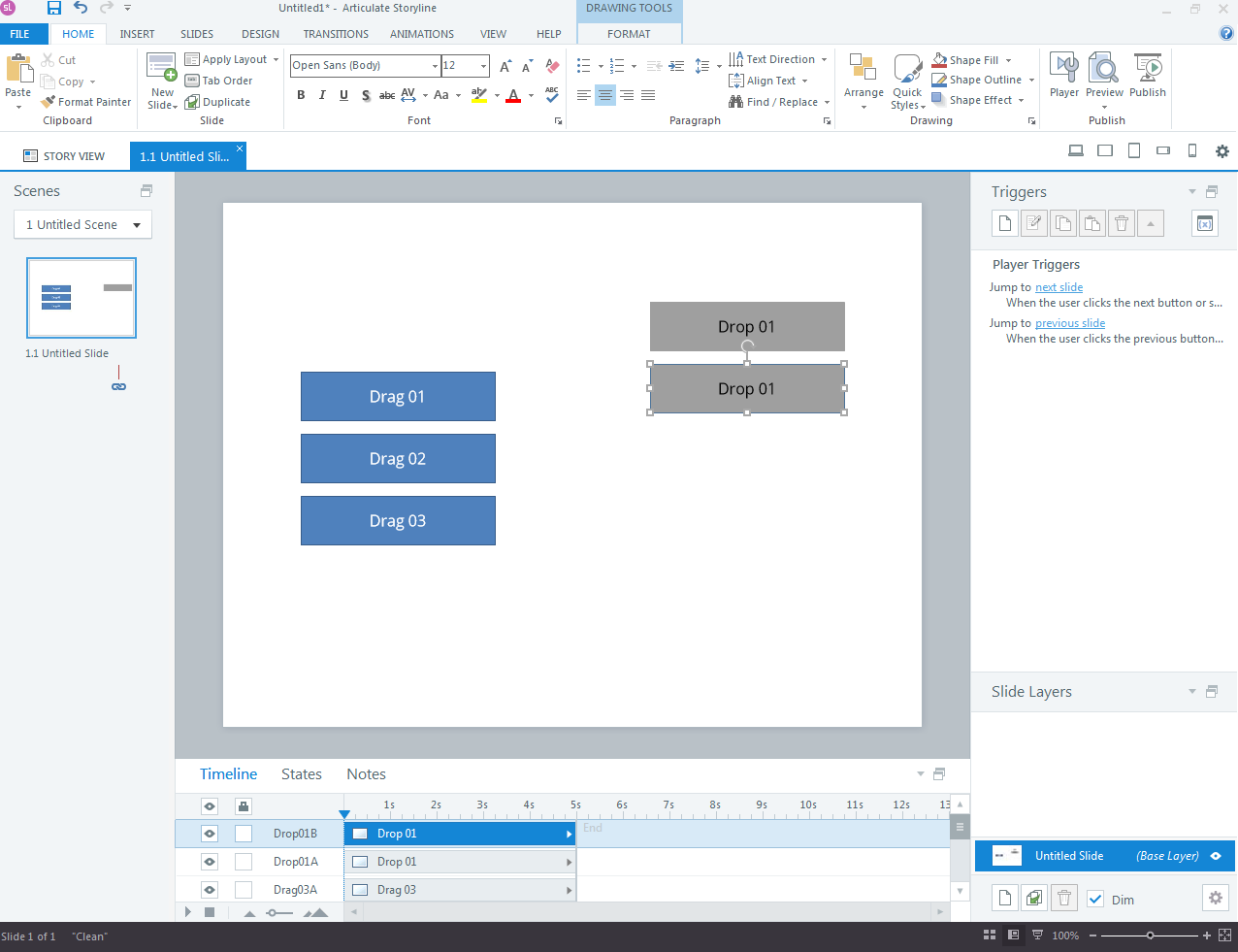This screenshot has width=1238, height=952.
Task: Click the delete trigger trash icon
Action: tap(1122, 224)
